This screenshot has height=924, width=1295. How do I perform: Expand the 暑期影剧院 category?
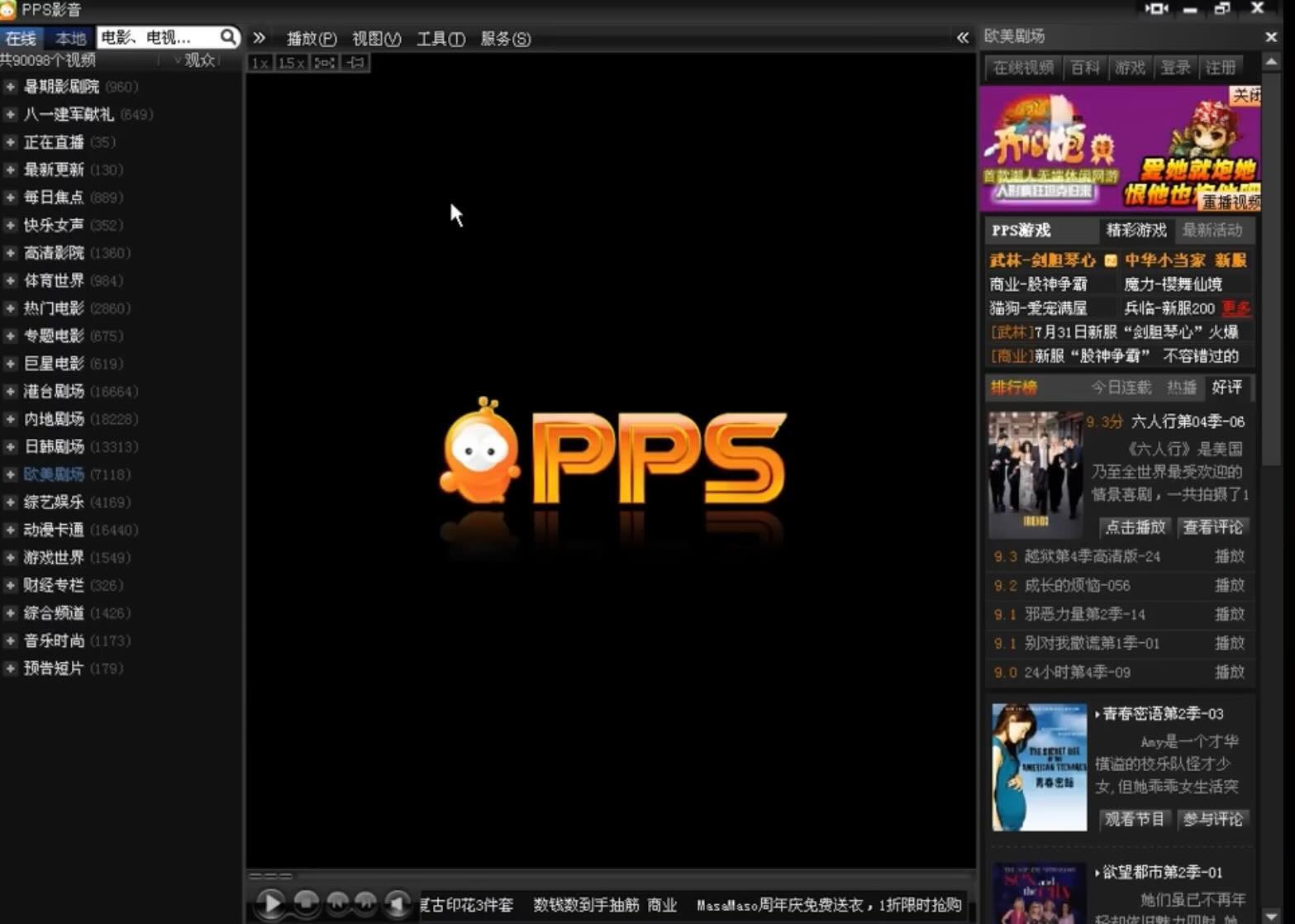10,87
